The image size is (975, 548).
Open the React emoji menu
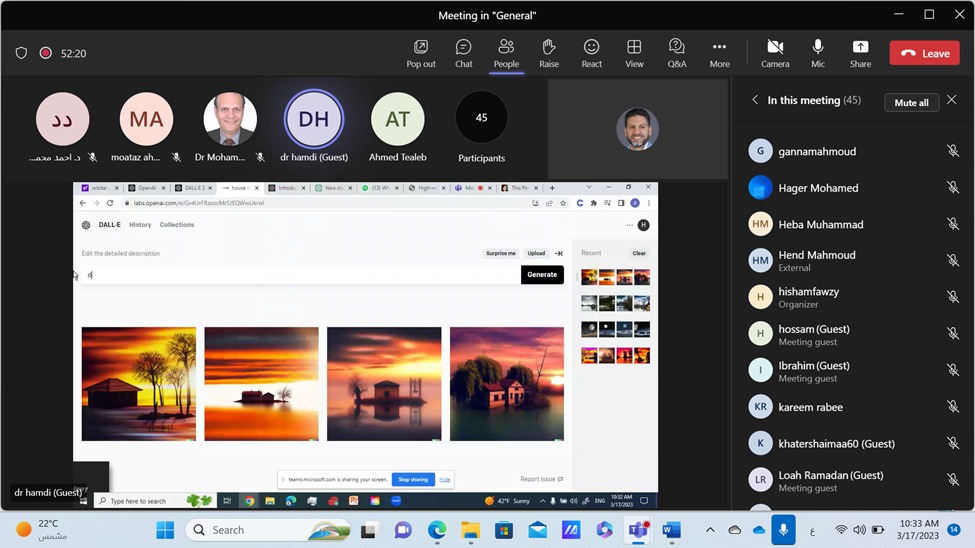[592, 53]
